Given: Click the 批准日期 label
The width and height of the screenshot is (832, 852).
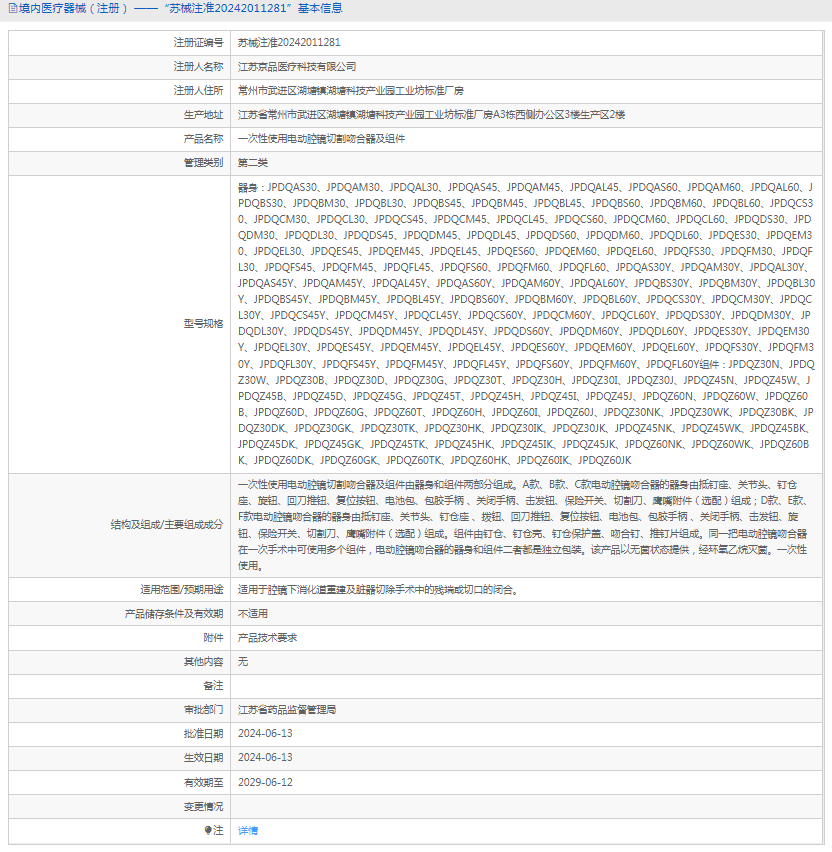Looking at the screenshot, I should 203,734.
